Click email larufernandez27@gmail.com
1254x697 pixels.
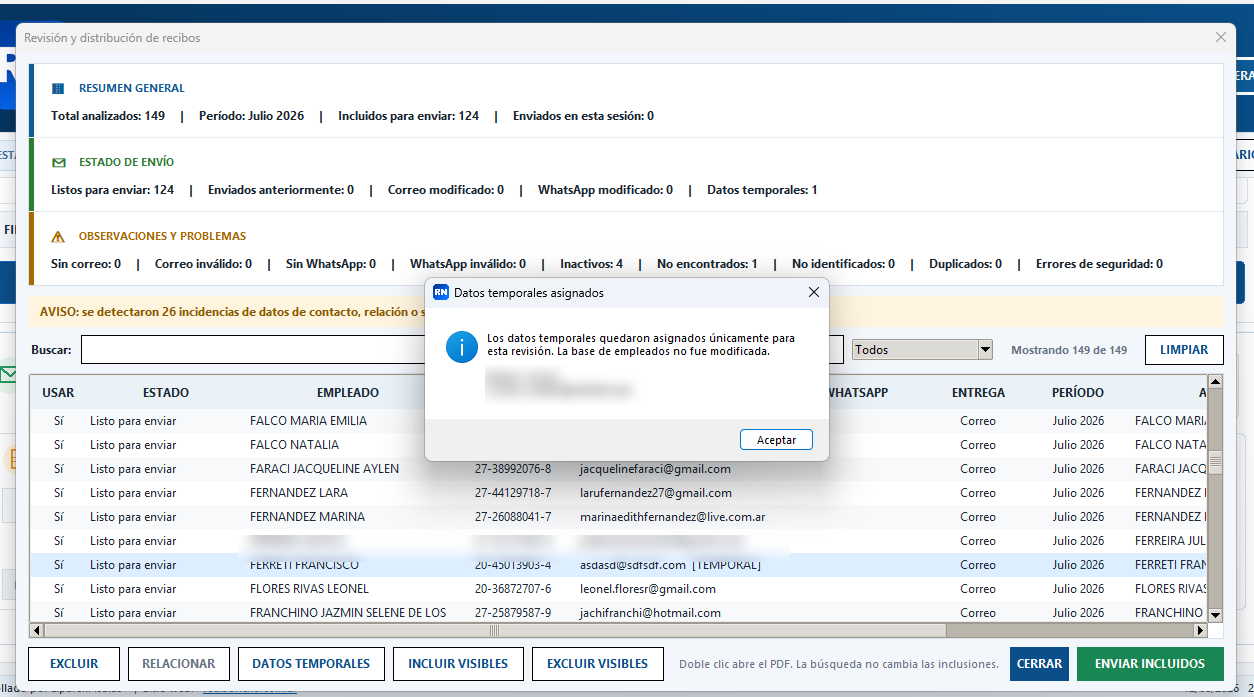point(656,493)
